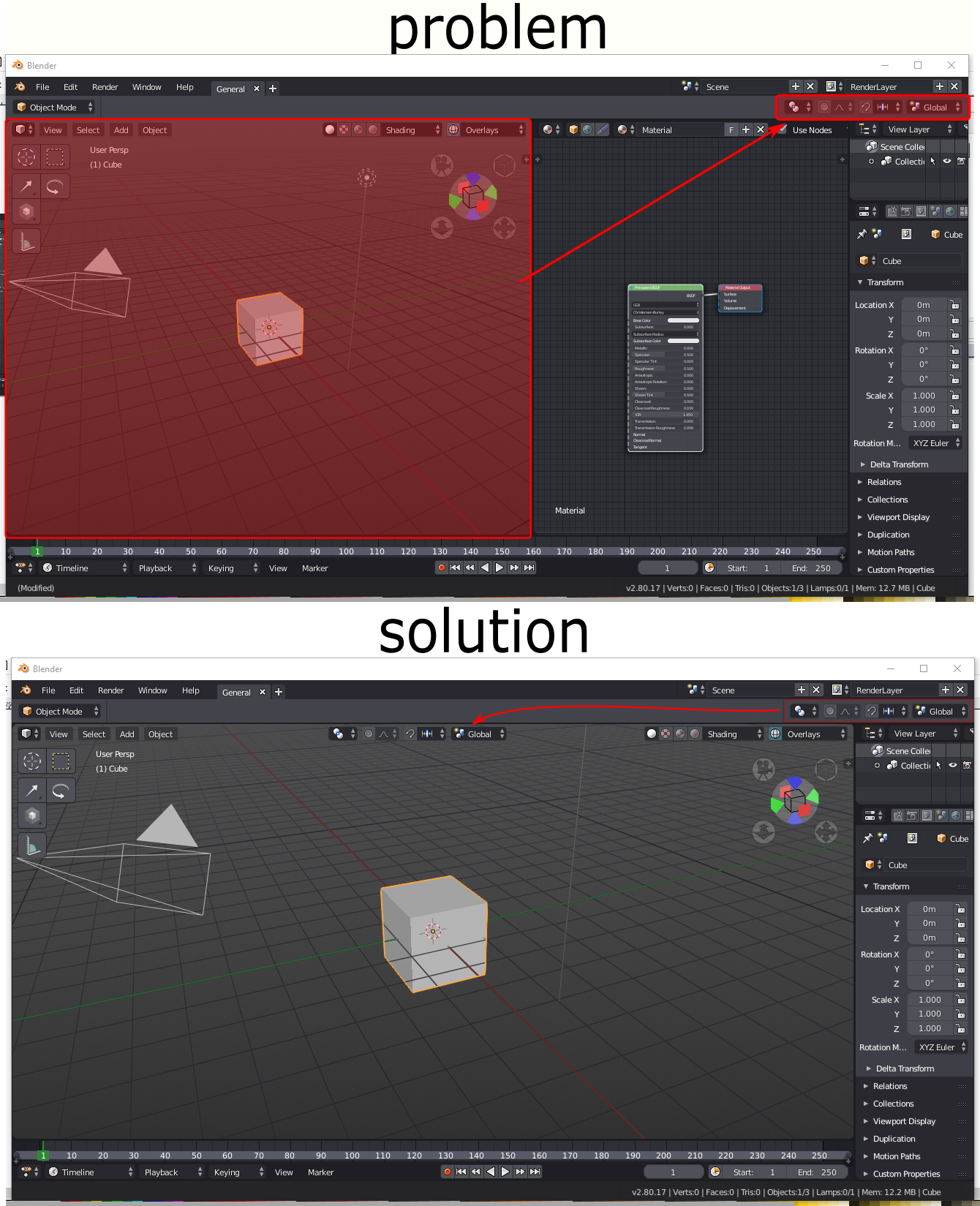980x1206 pixels.
Task: Click Scale X value slider in top window
Action: point(924,396)
